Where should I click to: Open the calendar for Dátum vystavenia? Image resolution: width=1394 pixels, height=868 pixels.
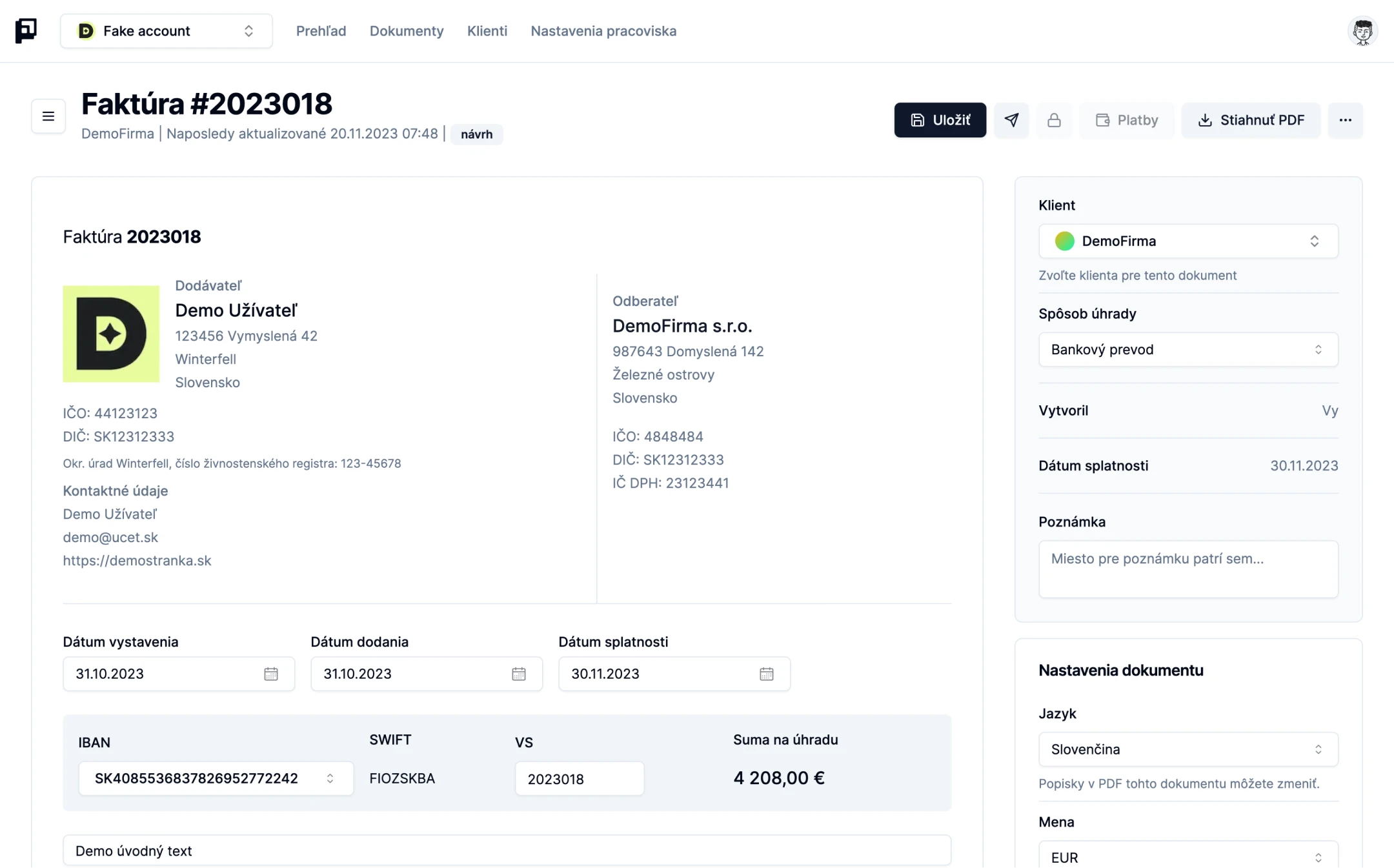(x=270, y=674)
